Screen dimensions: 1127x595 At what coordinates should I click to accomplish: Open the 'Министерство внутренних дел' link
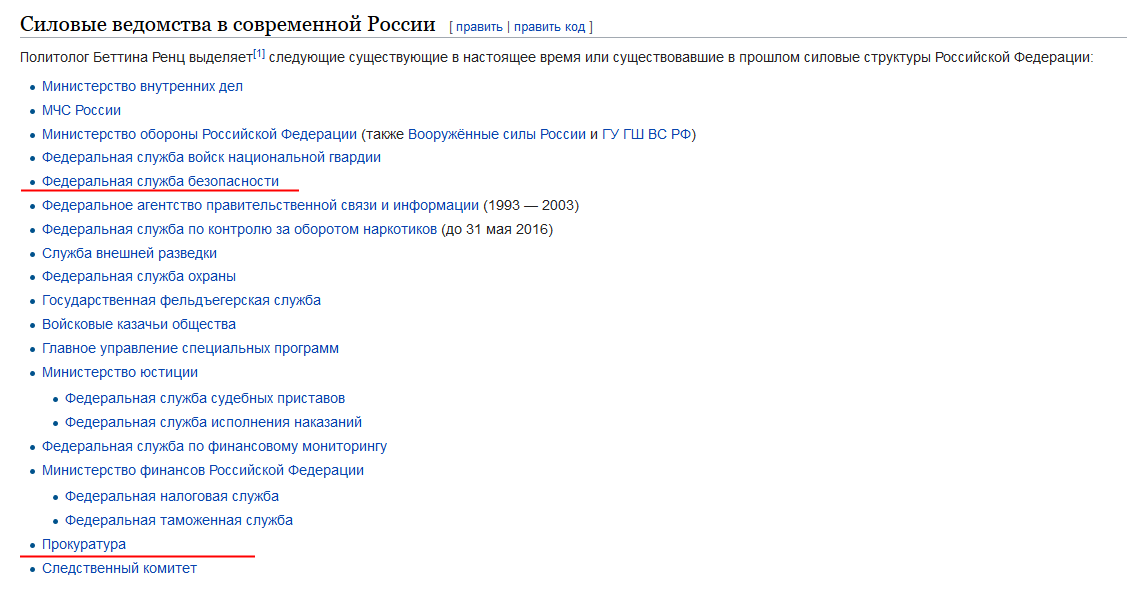(142, 86)
